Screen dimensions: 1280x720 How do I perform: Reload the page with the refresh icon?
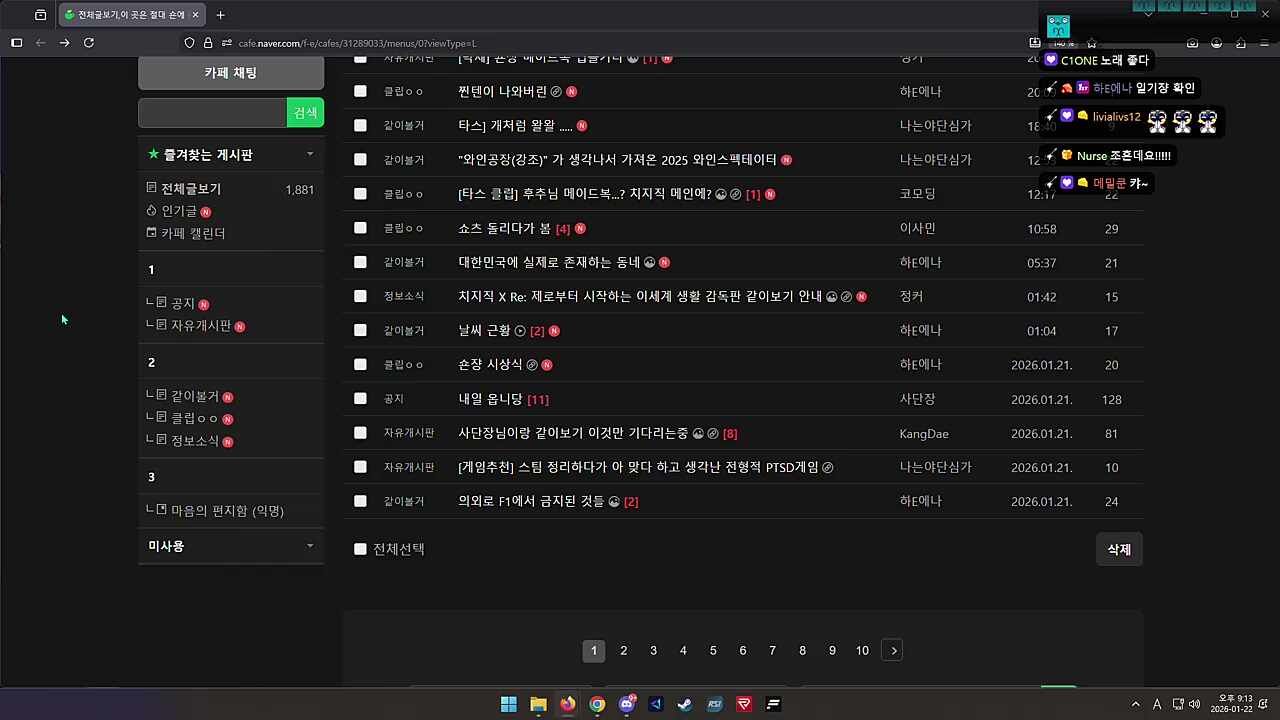(89, 43)
